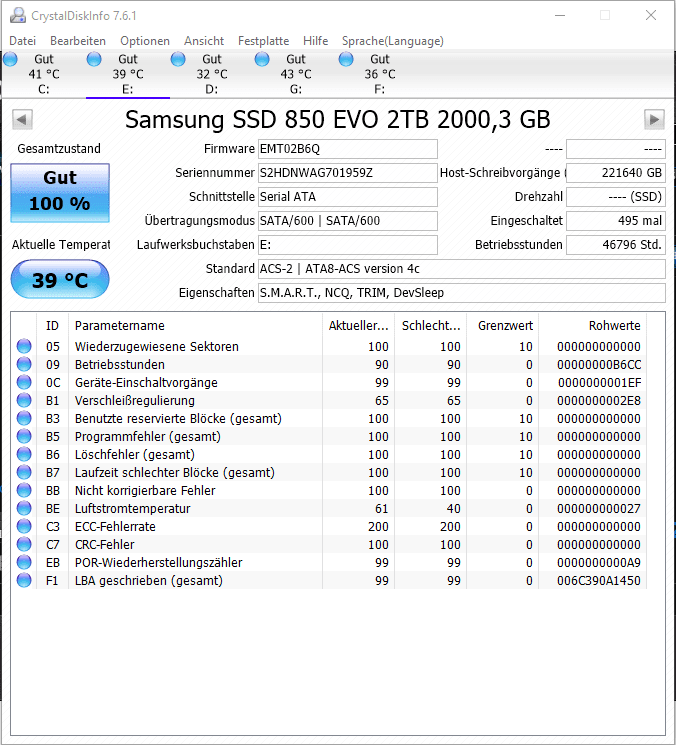Select the C: drive status icon
Viewport: 676px width, 745px height.
pos(10,59)
